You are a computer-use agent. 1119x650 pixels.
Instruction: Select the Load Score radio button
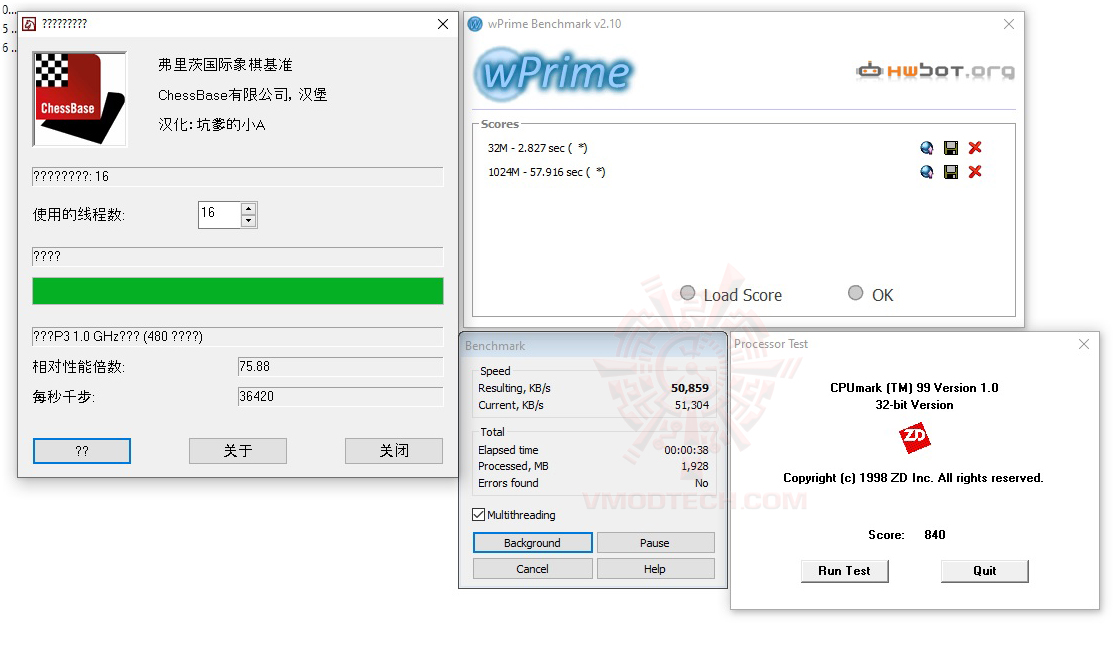687,293
